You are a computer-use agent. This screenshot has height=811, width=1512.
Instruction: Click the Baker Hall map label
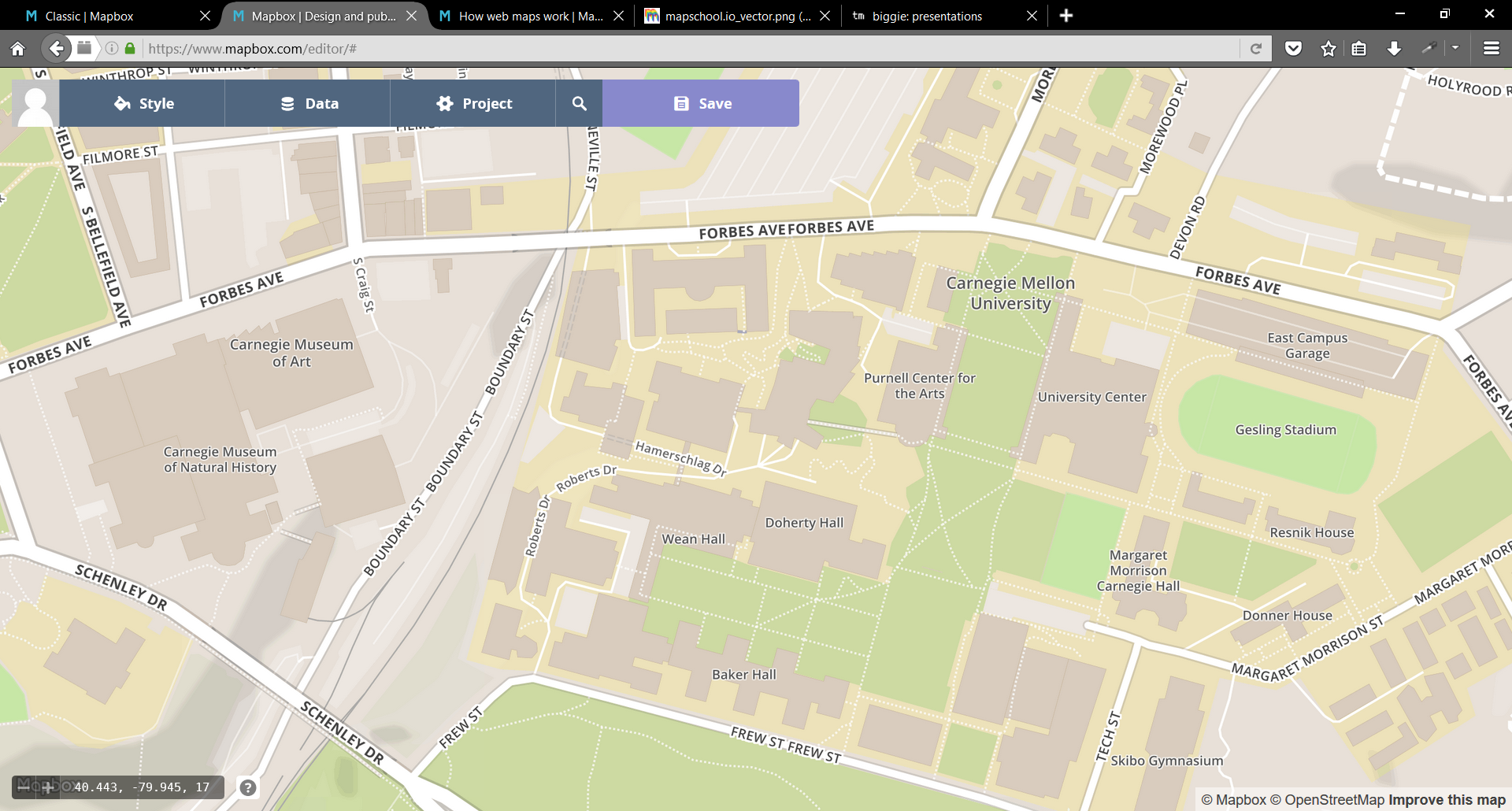[x=743, y=675]
